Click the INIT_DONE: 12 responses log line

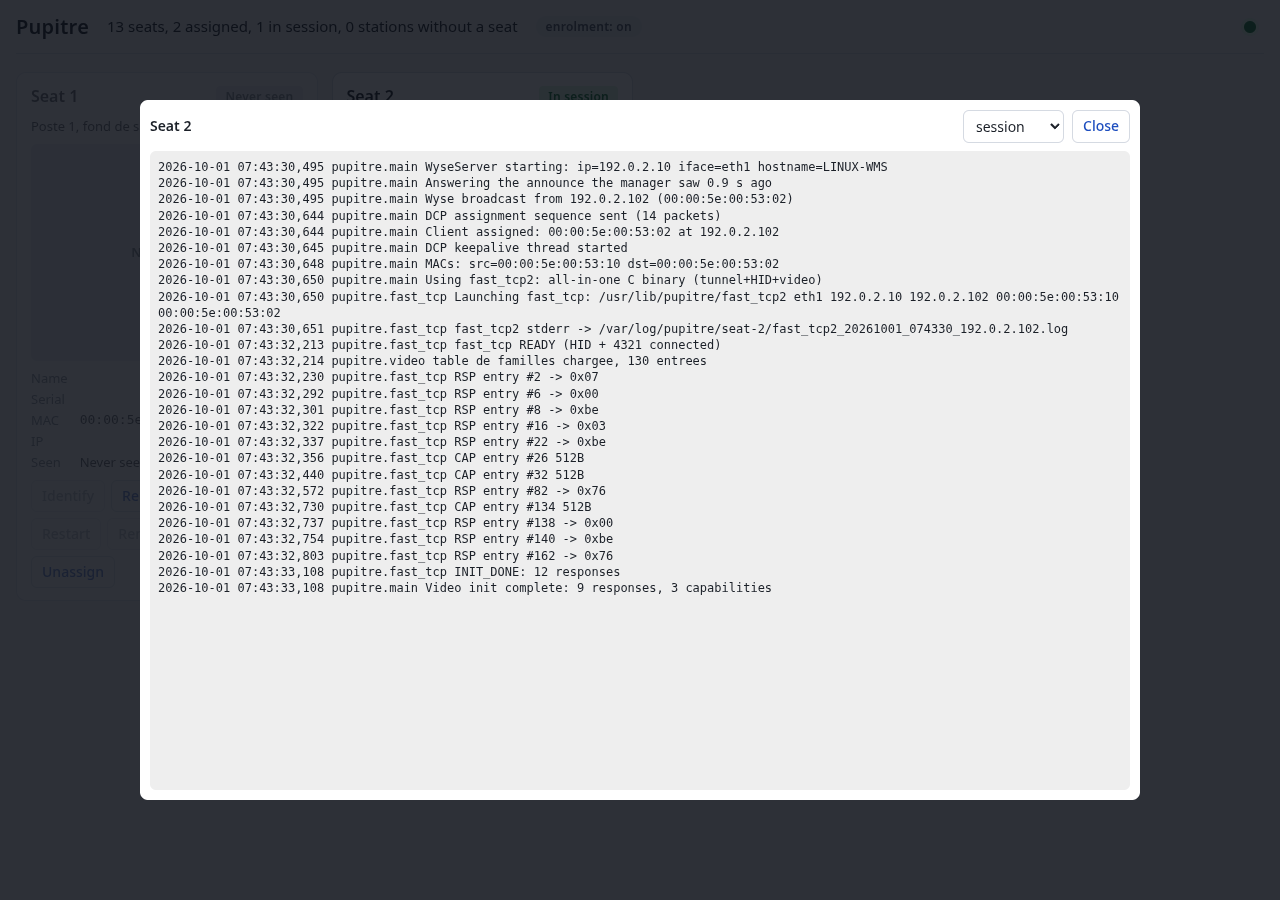(x=389, y=572)
